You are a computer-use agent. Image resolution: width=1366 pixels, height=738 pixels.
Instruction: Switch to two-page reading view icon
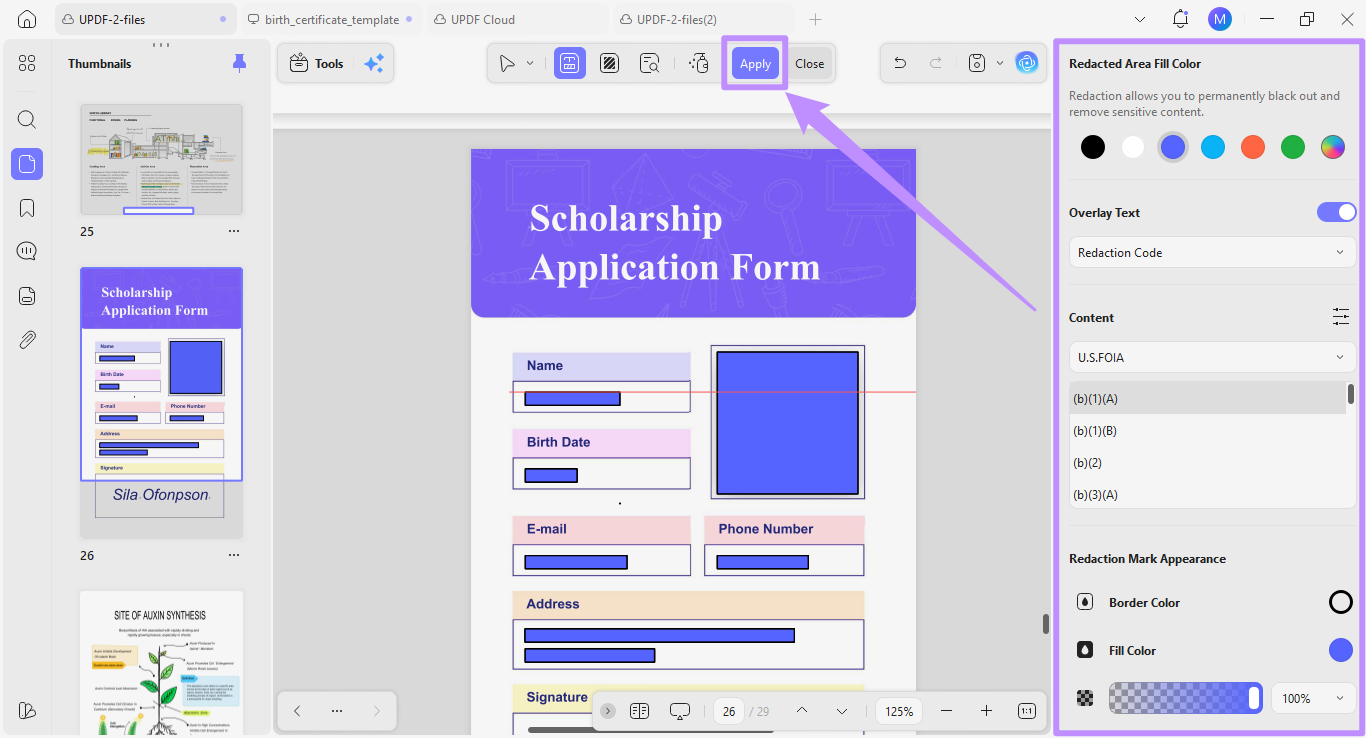(x=640, y=711)
